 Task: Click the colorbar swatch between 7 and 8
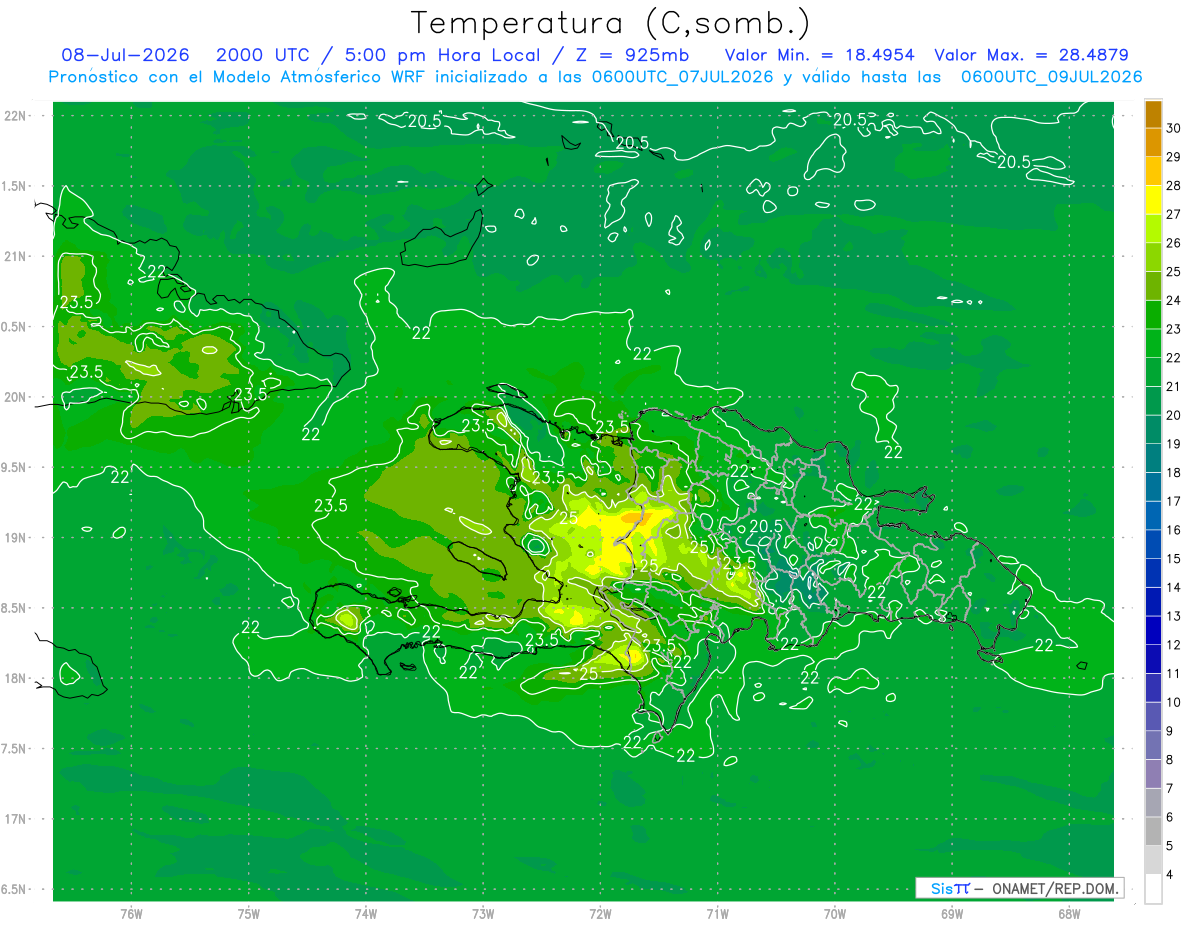(x=1153, y=774)
